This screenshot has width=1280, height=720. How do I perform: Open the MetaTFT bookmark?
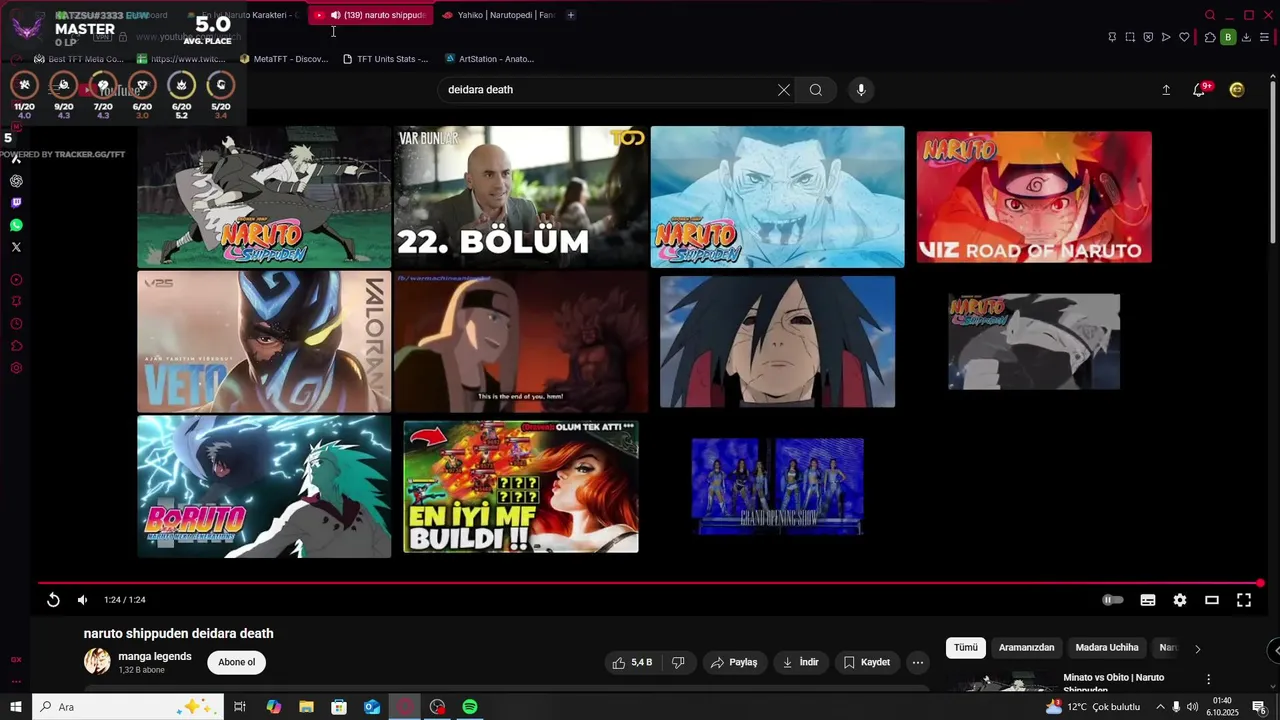click(284, 59)
